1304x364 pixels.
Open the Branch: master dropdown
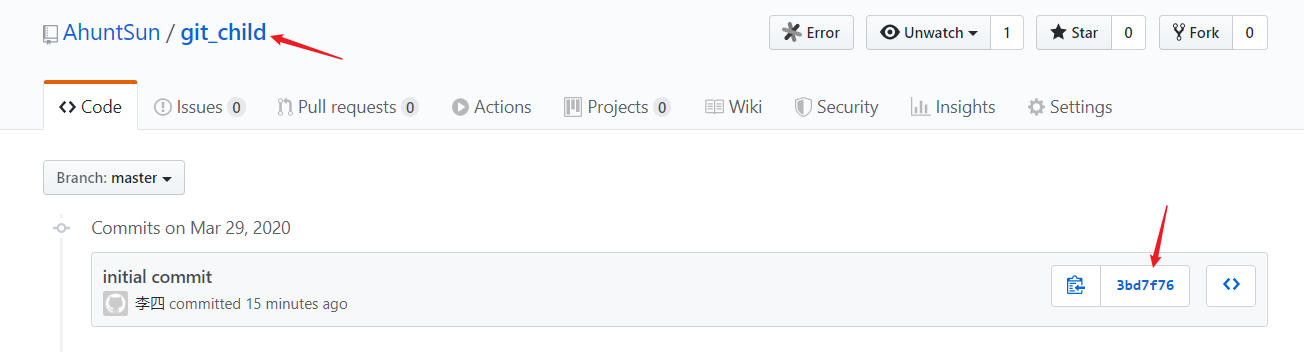tap(114, 177)
